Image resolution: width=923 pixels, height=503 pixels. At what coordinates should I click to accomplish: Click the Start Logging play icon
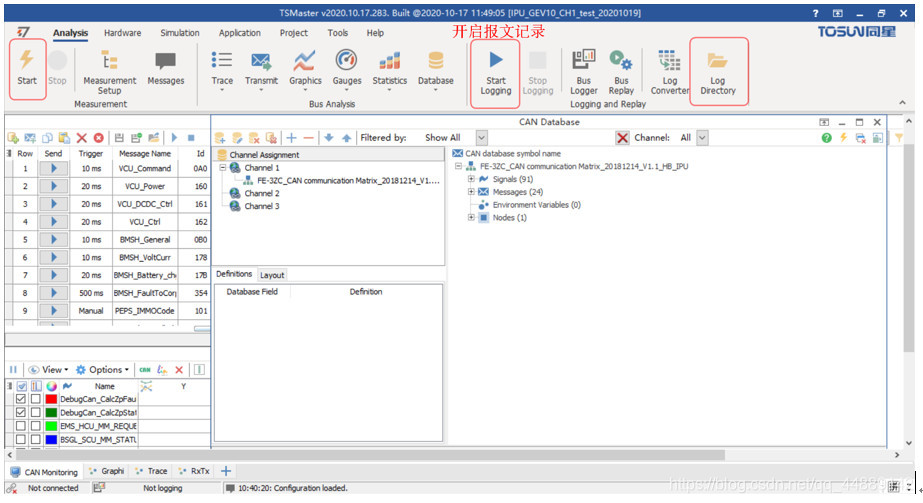pyautogui.click(x=496, y=59)
